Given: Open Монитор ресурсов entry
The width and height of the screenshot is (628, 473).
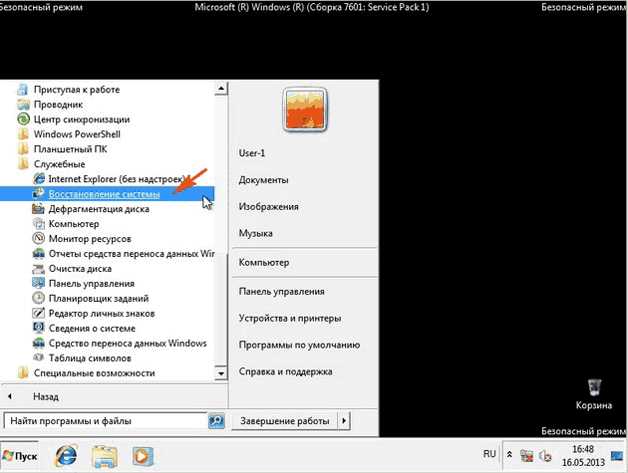Looking at the screenshot, I should click(x=90, y=239).
